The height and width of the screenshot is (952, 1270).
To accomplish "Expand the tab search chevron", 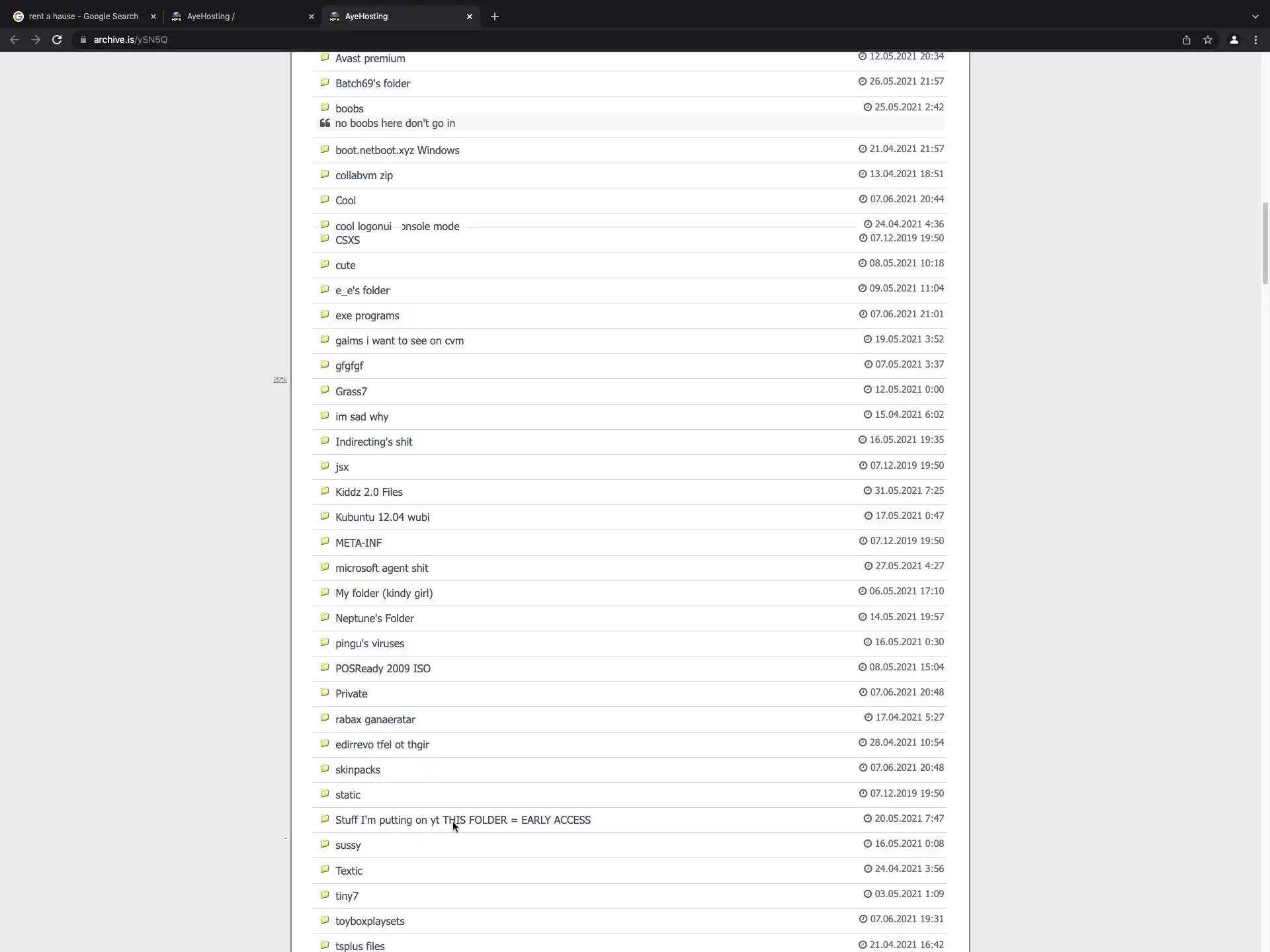I will coord(1255,17).
